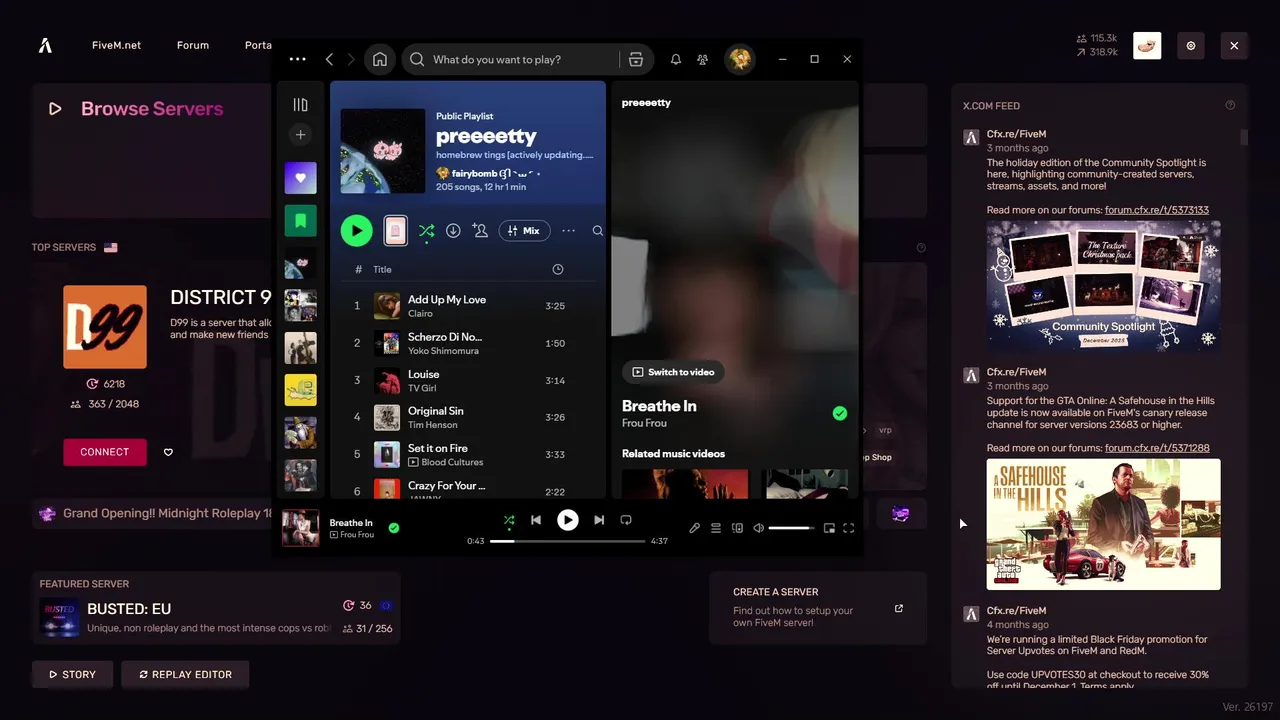
Task: Open Spotify profile avatar menu
Action: [740, 59]
